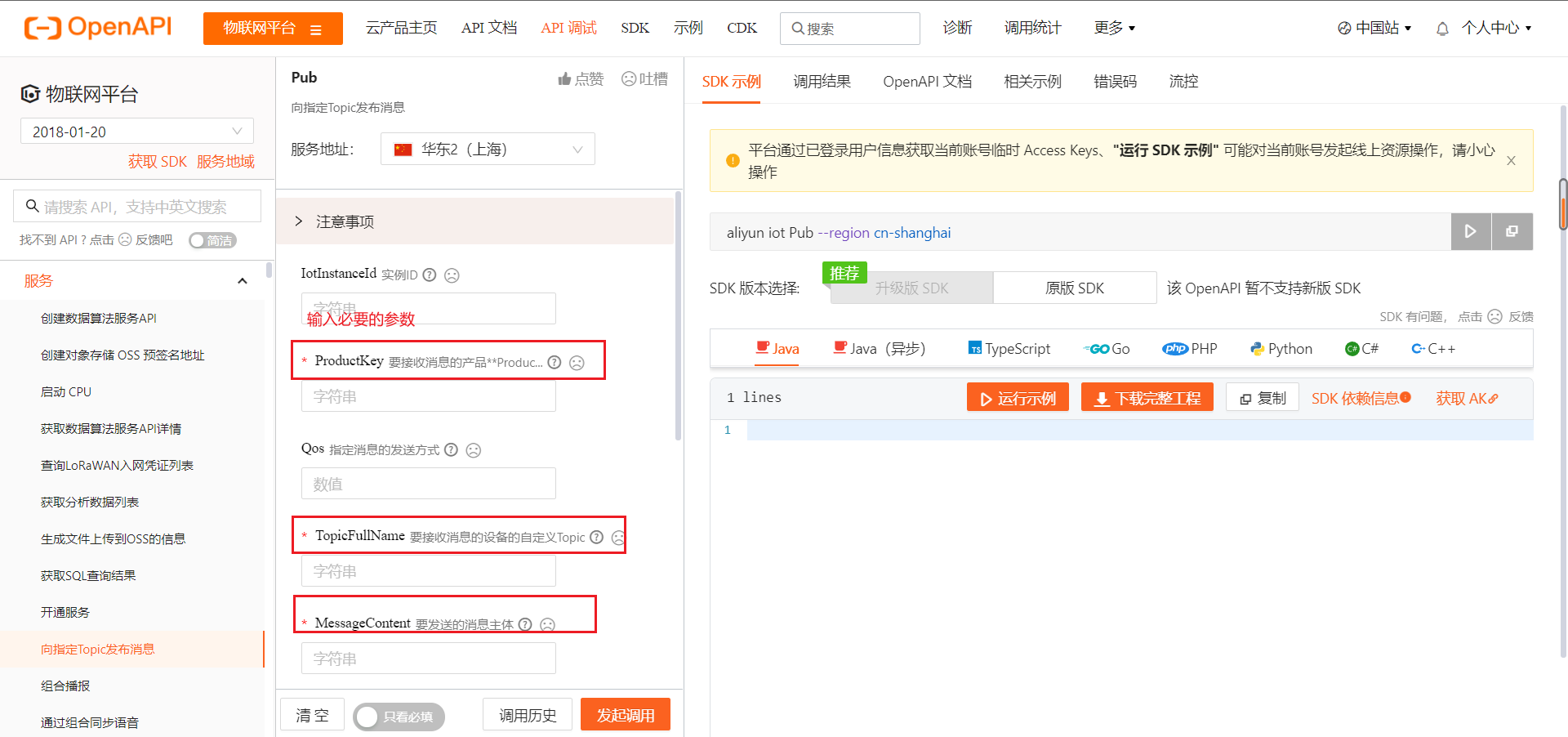The height and width of the screenshot is (737, 1568).
Task: Open CDK in top navigation
Action: coord(742,28)
